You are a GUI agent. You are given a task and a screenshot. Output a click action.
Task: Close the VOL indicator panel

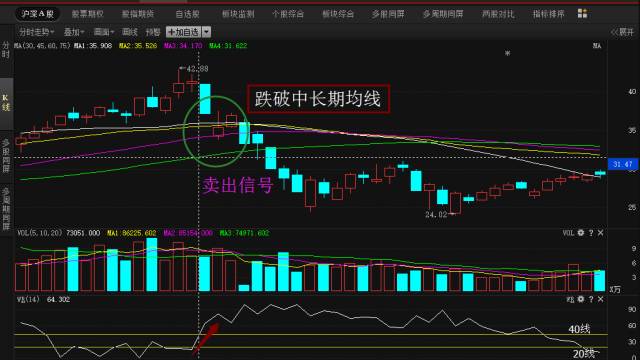coord(600,233)
